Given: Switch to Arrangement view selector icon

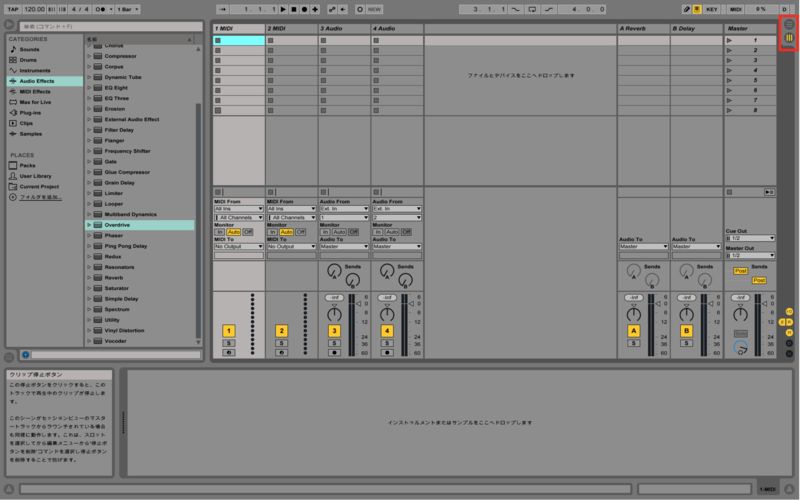Looking at the screenshot, I should coord(789,24).
